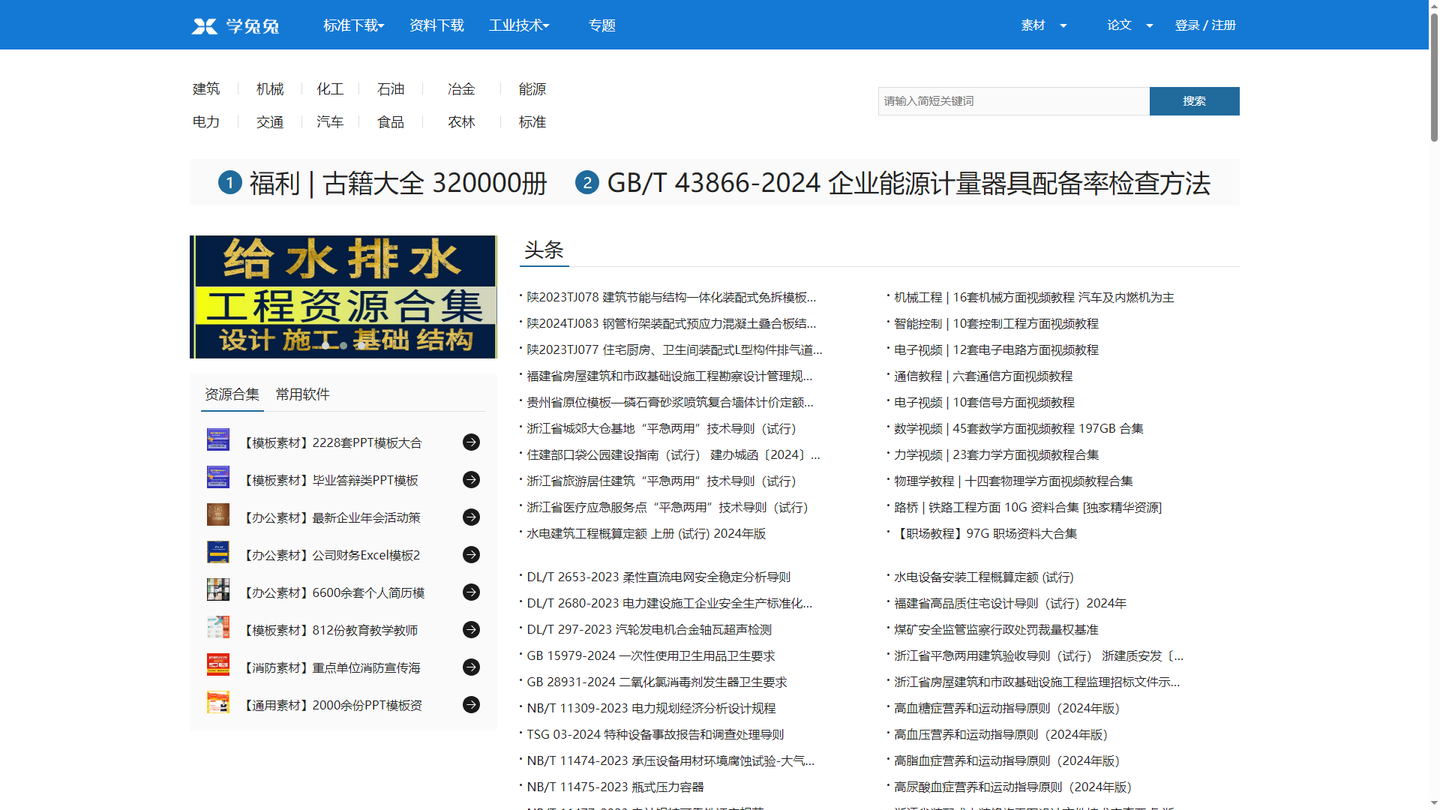
Task: Open 煤矿安全监管监察行政处罚裁量权基准
Action: tap(996, 630)
